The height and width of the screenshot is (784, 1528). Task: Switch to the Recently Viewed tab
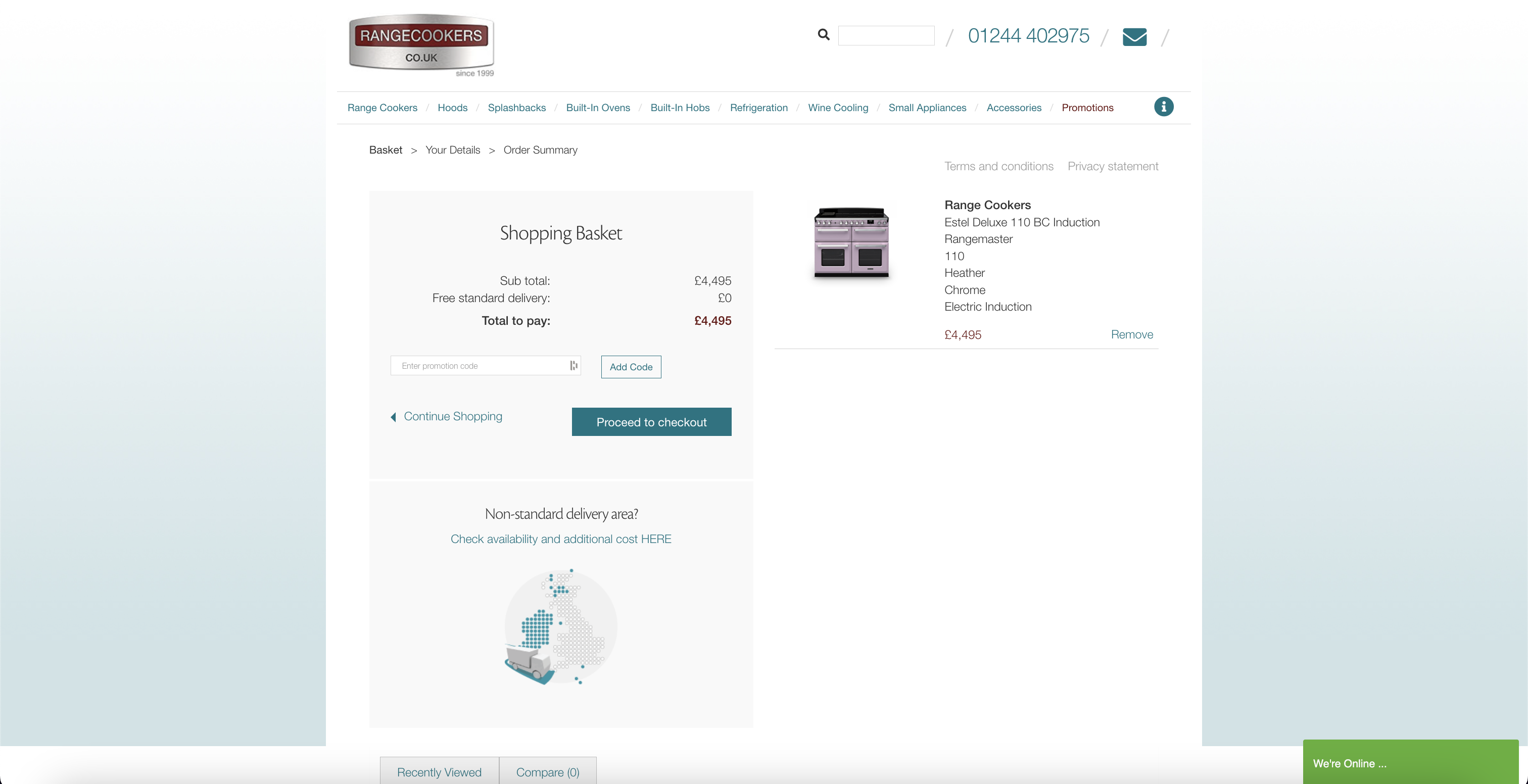[439, 771]
